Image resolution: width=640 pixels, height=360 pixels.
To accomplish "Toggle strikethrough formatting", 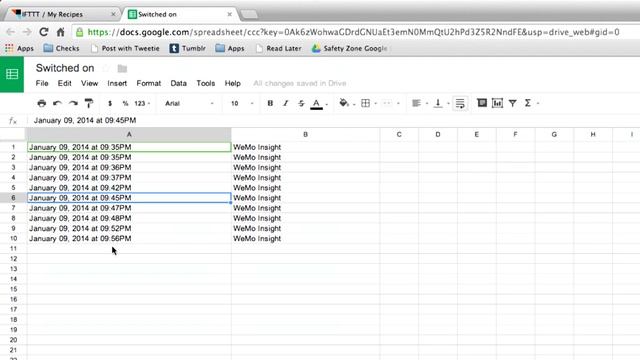I will [x=301, y=103].
